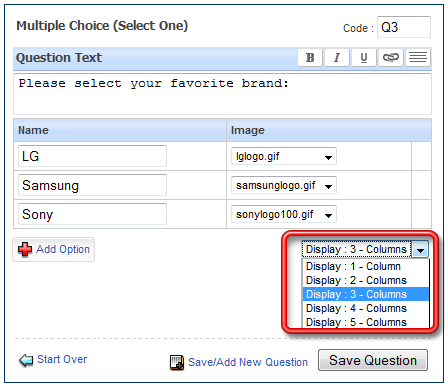The height and width of the screenshot is (386, 448).
Task: Click the red plus Add Option icon
Action: point(25,249)
